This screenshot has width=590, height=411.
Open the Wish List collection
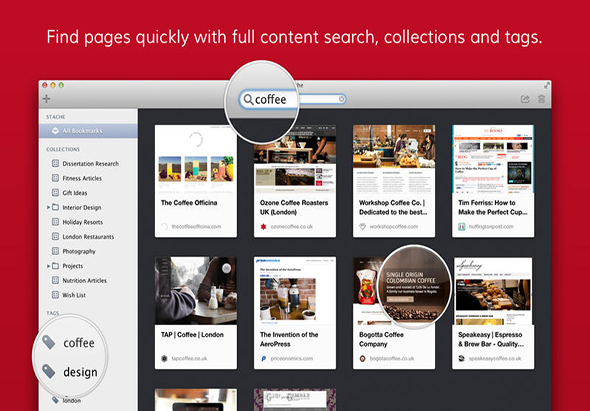click(74, 295)
